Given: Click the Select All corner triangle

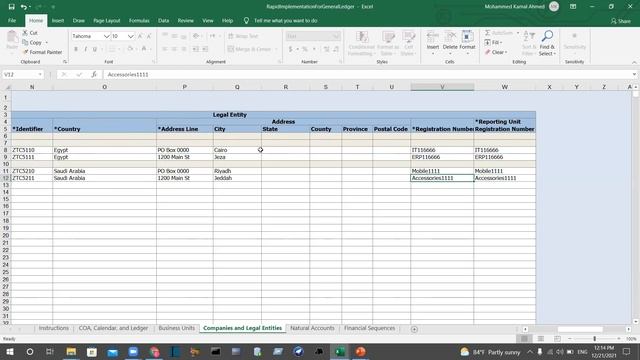Looking at the screenshot, I should click(6, 87).
